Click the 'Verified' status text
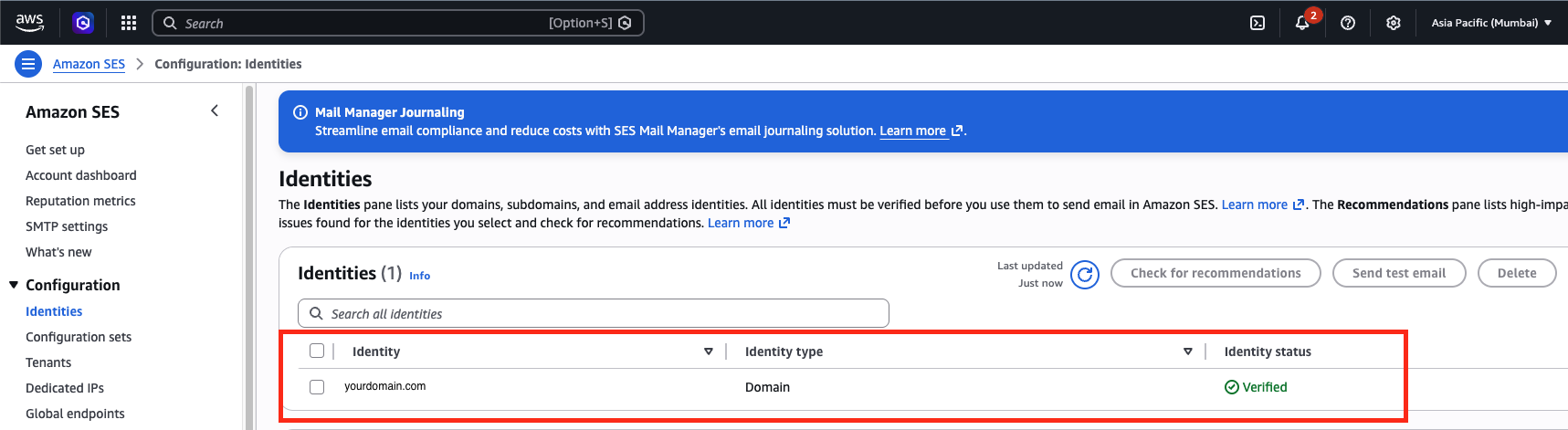1568x430 pixels. tap(1265, 387)
